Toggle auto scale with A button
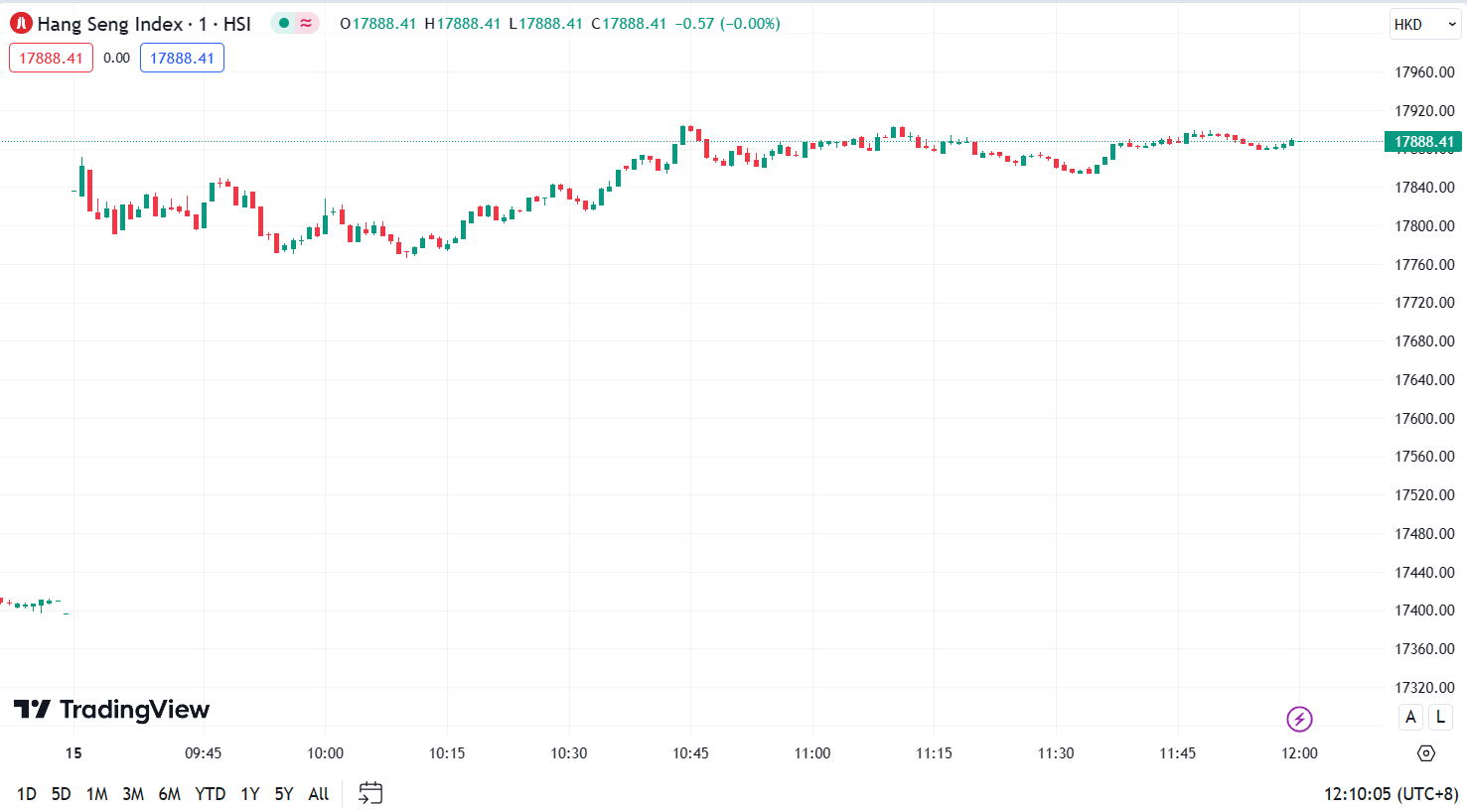Screen dimensions: 1467x812 (1410, 717)
